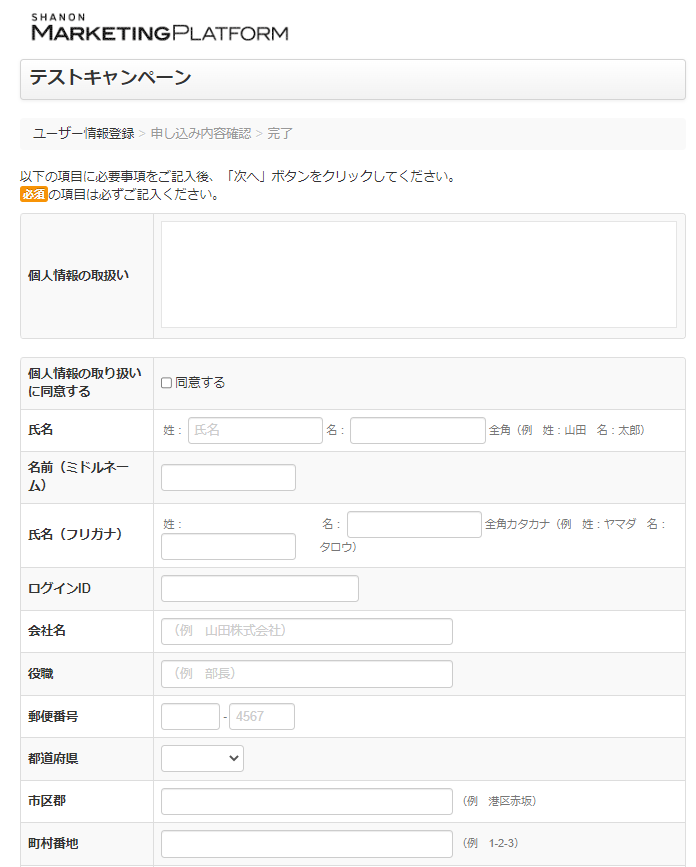Viewport: 696px width, 867px height.
Task: Click the ユーザー情報登録 breadcrumb step
Action: coord(83,133)
